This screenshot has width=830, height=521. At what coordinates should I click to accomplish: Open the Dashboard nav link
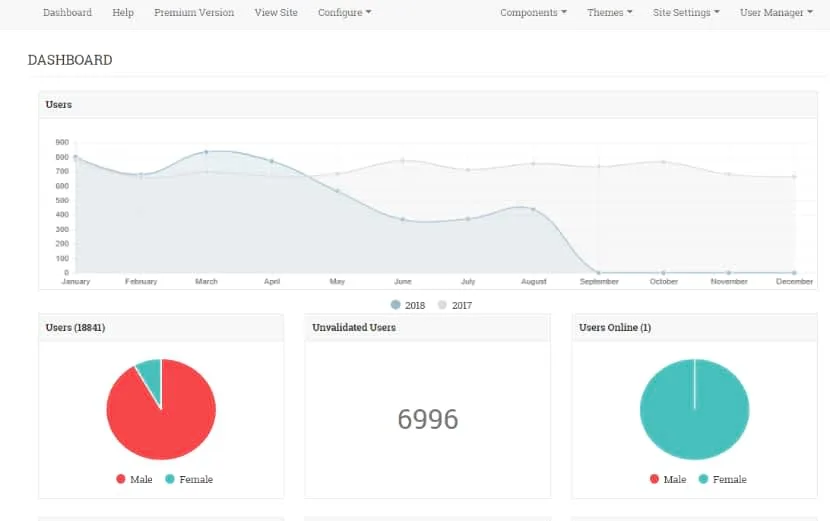[x=67, y=12]
